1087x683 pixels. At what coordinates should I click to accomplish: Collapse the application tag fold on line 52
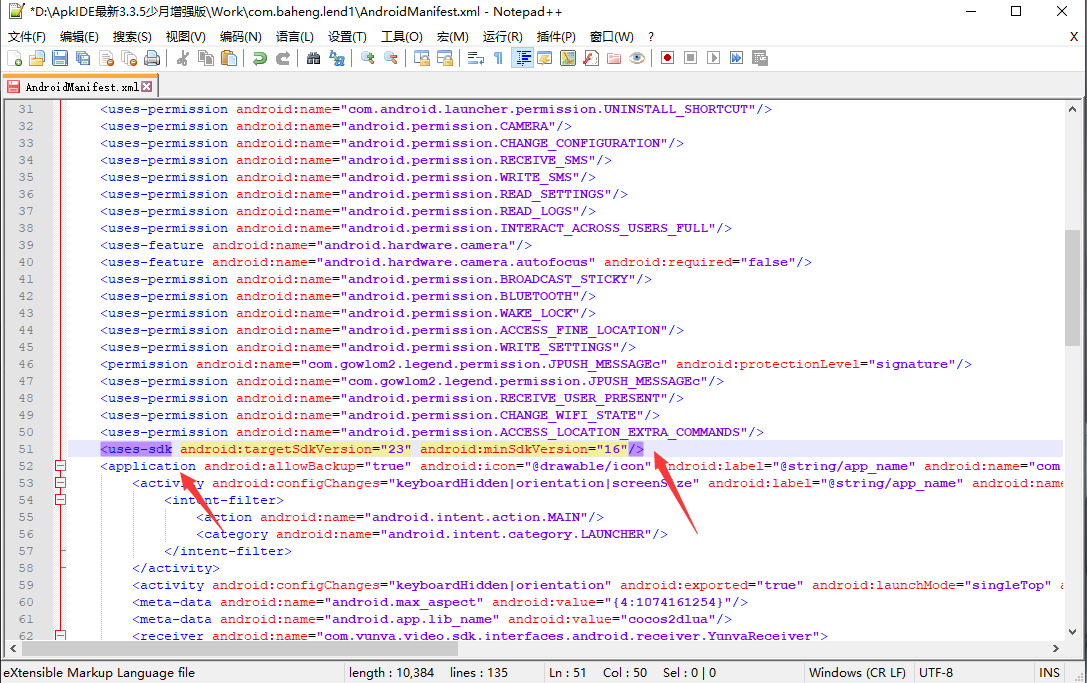[60, 466]
